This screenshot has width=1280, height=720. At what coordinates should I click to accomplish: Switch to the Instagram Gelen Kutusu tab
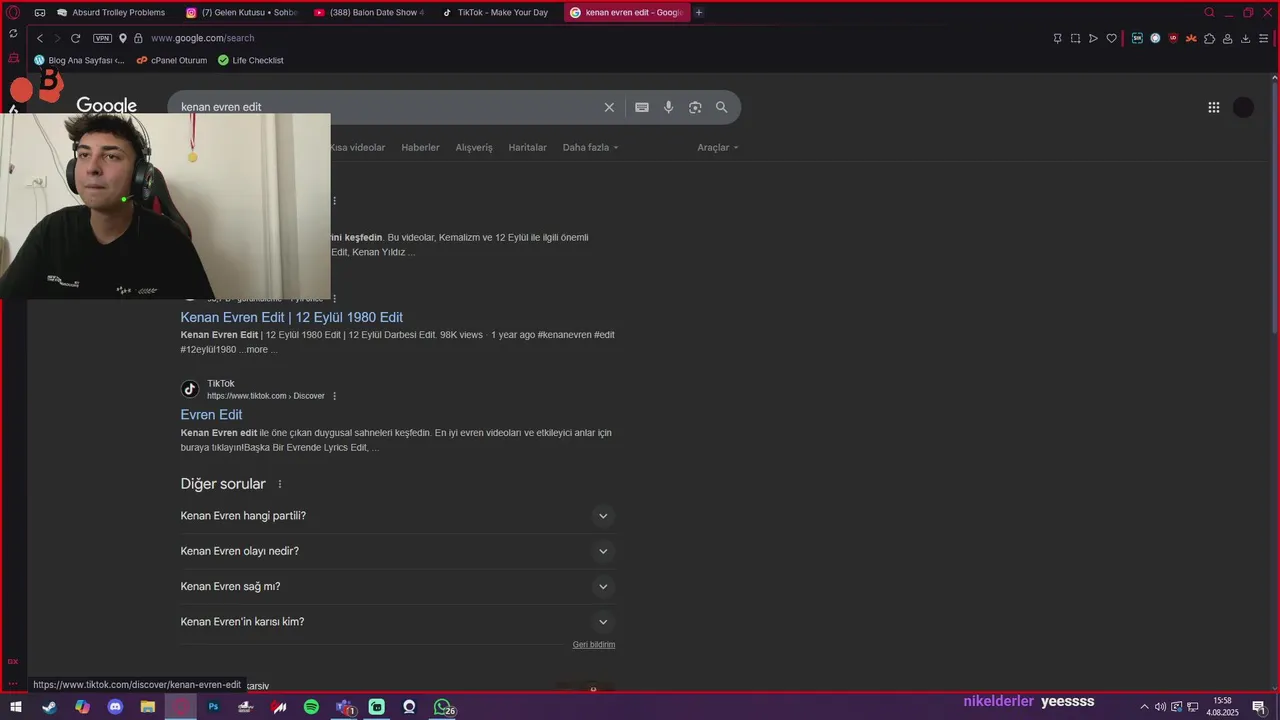[241, 13]
